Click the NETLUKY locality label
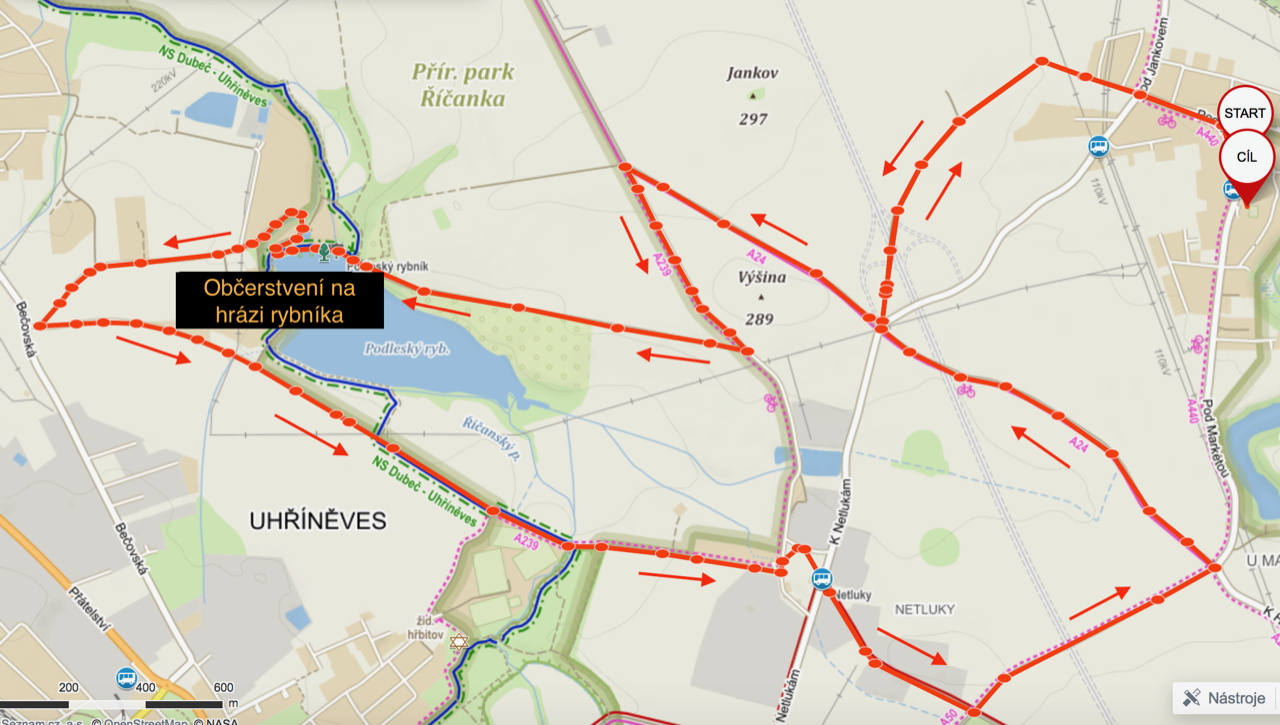Image resolution: width=1280 pixels, height=725 pixels. pos(925,609)
